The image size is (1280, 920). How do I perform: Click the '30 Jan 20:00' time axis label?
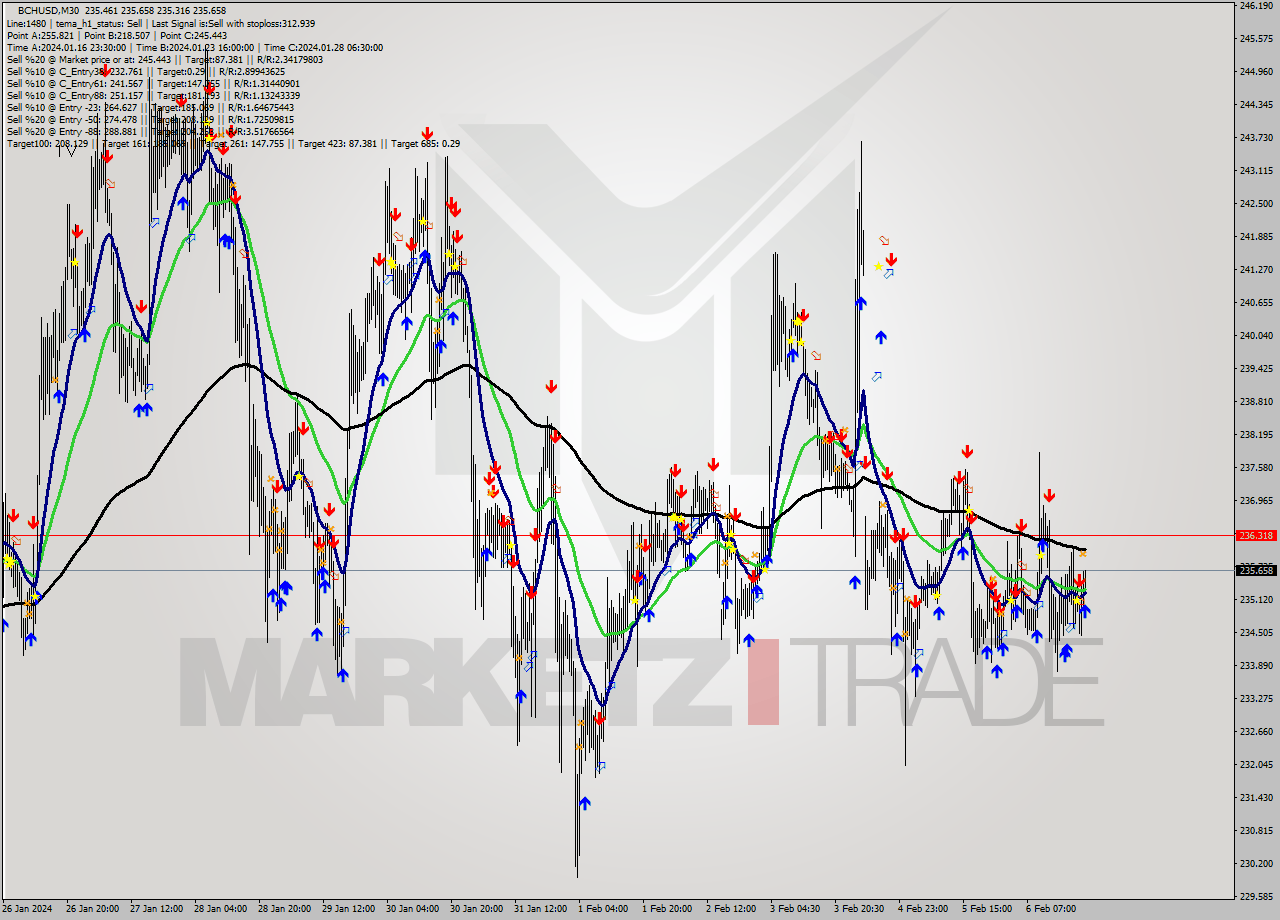point(476,909)
